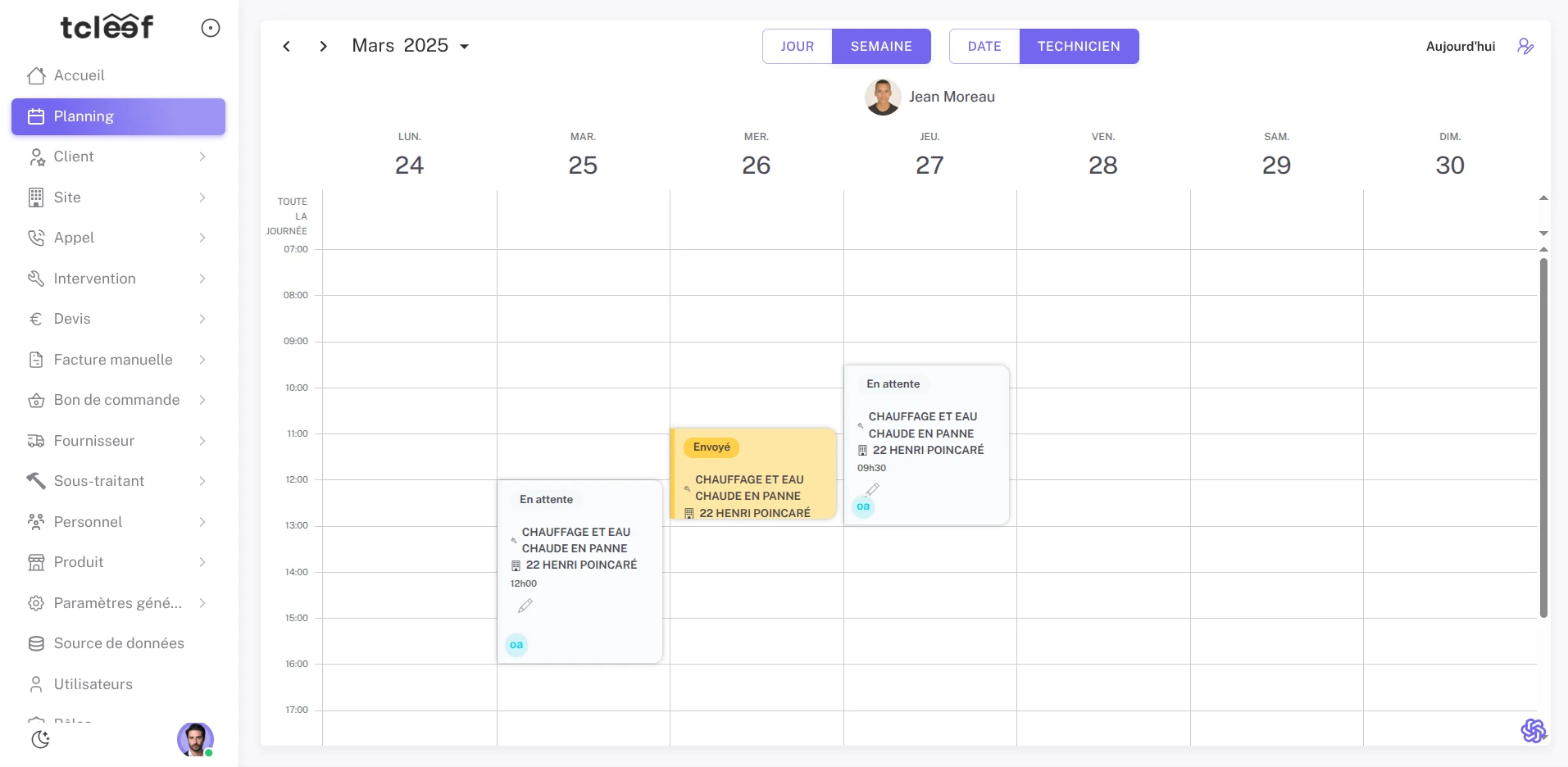This screenshot has height=767, width=1568.
Task: Click the Bon de commande icon
Action: (x=35, y=400)
